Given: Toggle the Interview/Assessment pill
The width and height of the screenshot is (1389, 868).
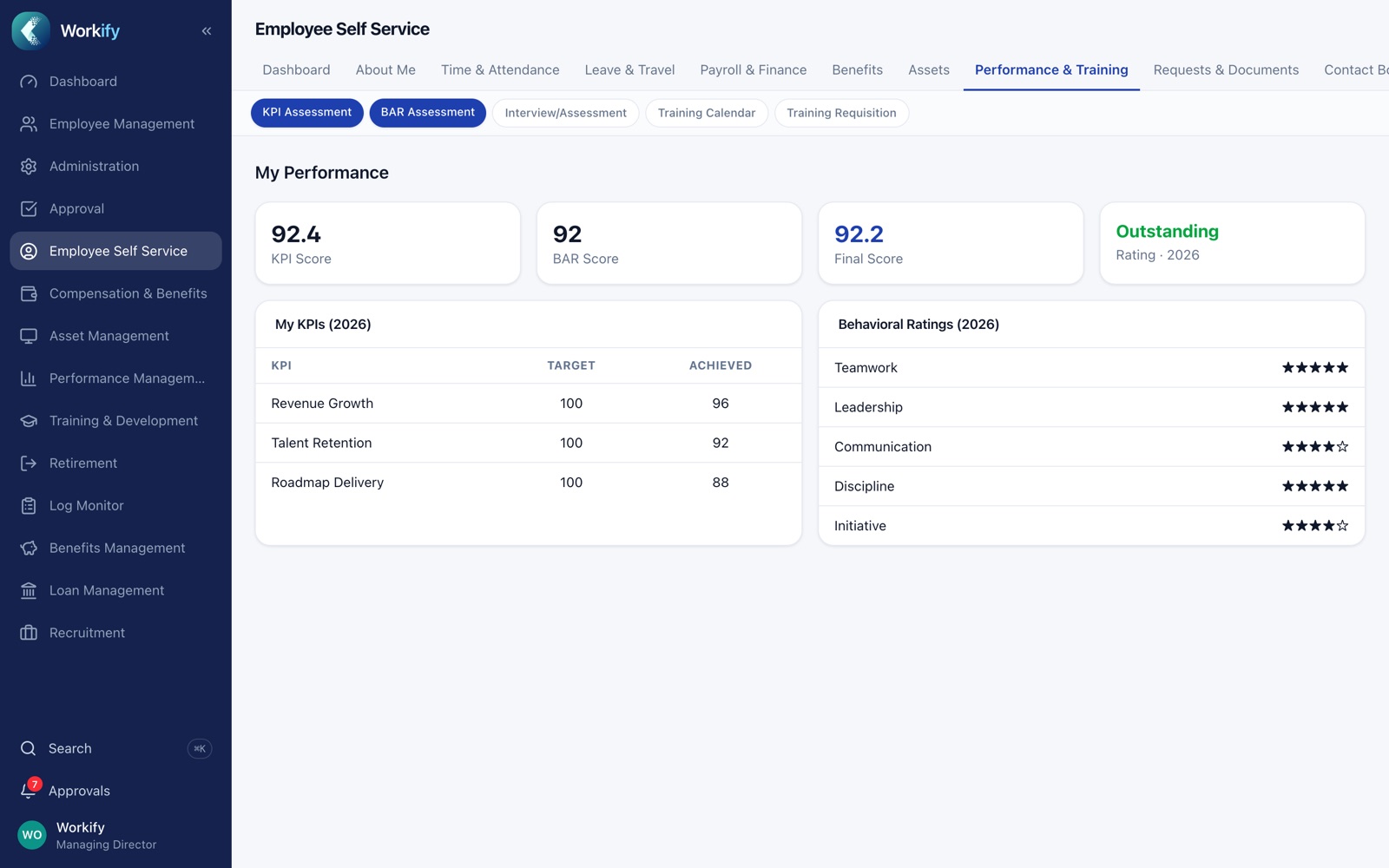Looking at the screenshot, I should (x=565, y=113).
